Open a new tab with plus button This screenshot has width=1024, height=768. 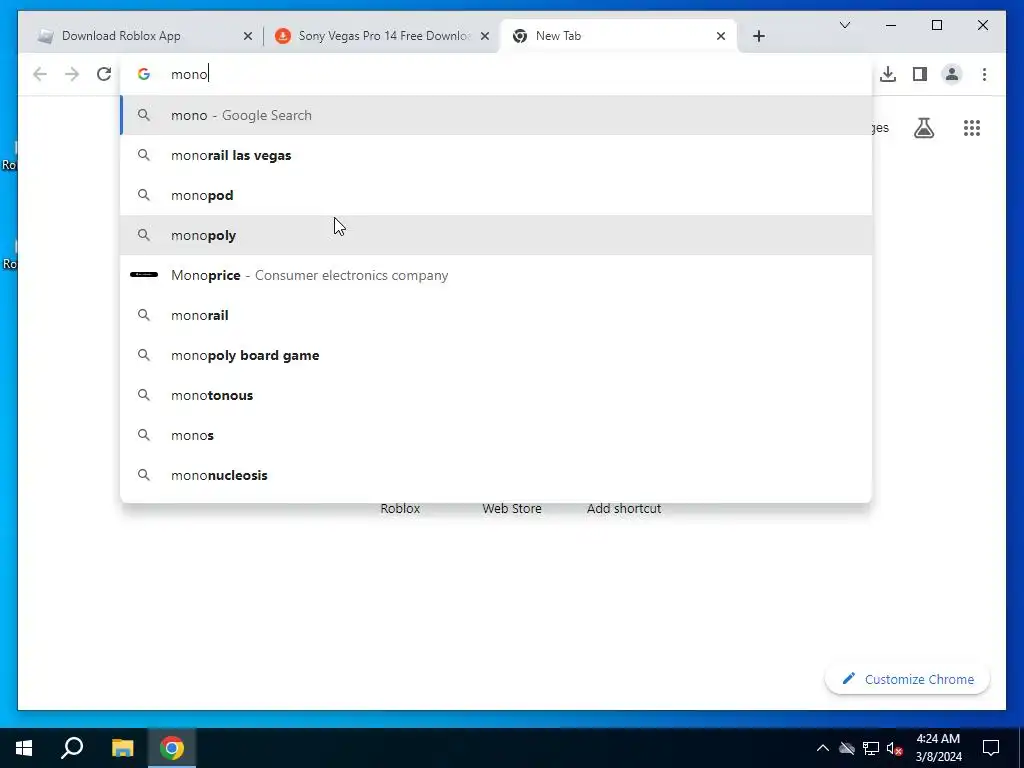[x=758, y=36]
